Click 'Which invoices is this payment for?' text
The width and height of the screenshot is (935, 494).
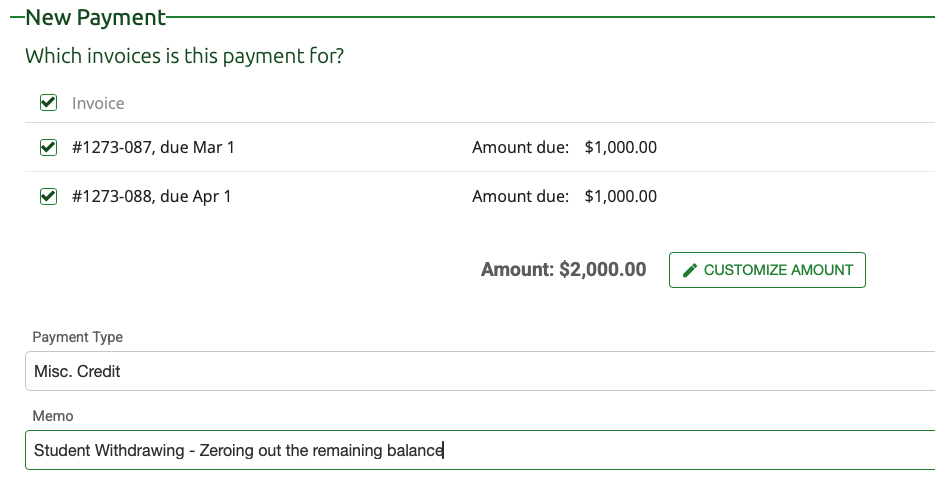pyautogui.click(x=184, y=56)
